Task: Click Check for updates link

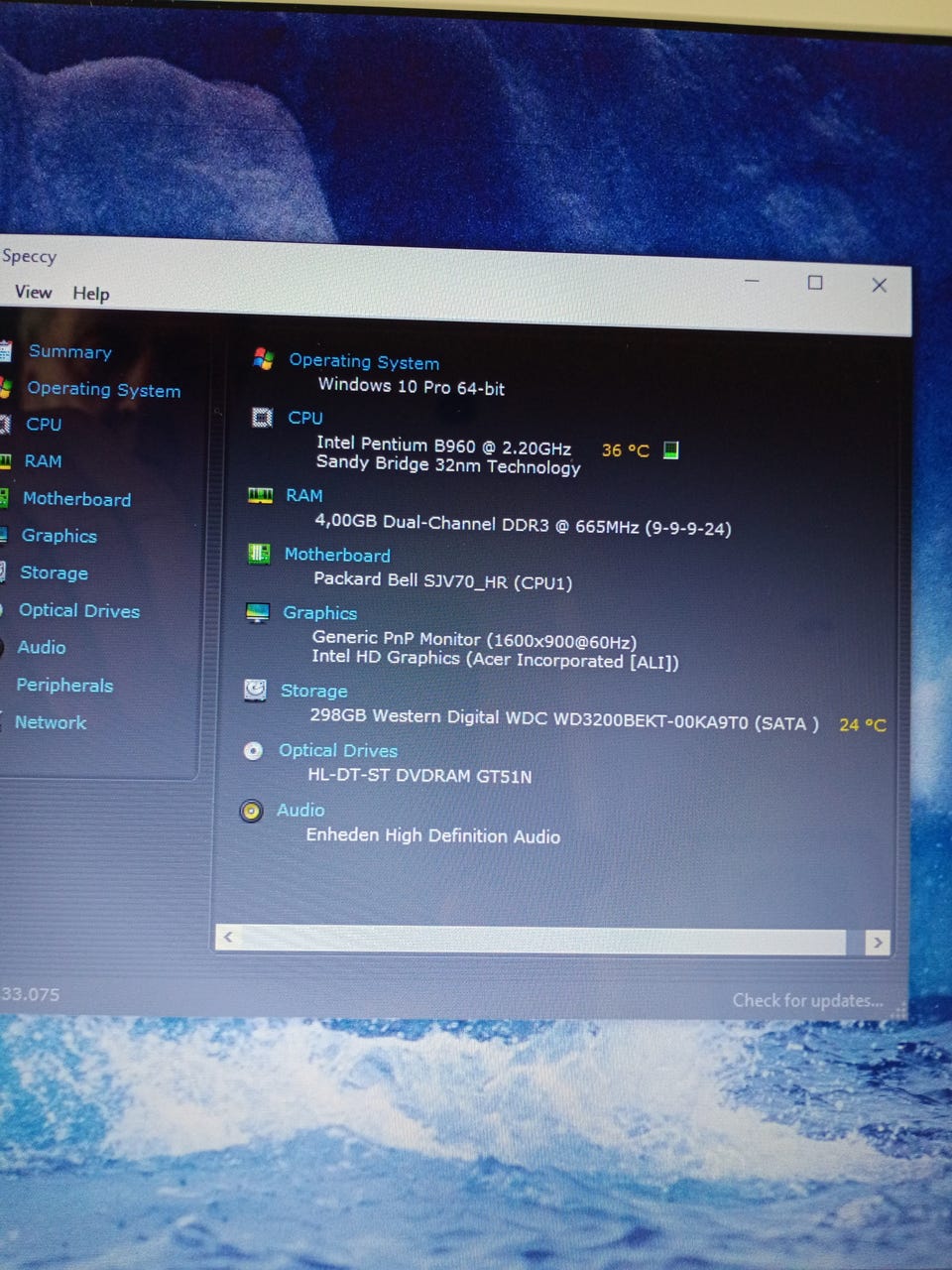Action: click(x=807, y=1000)
